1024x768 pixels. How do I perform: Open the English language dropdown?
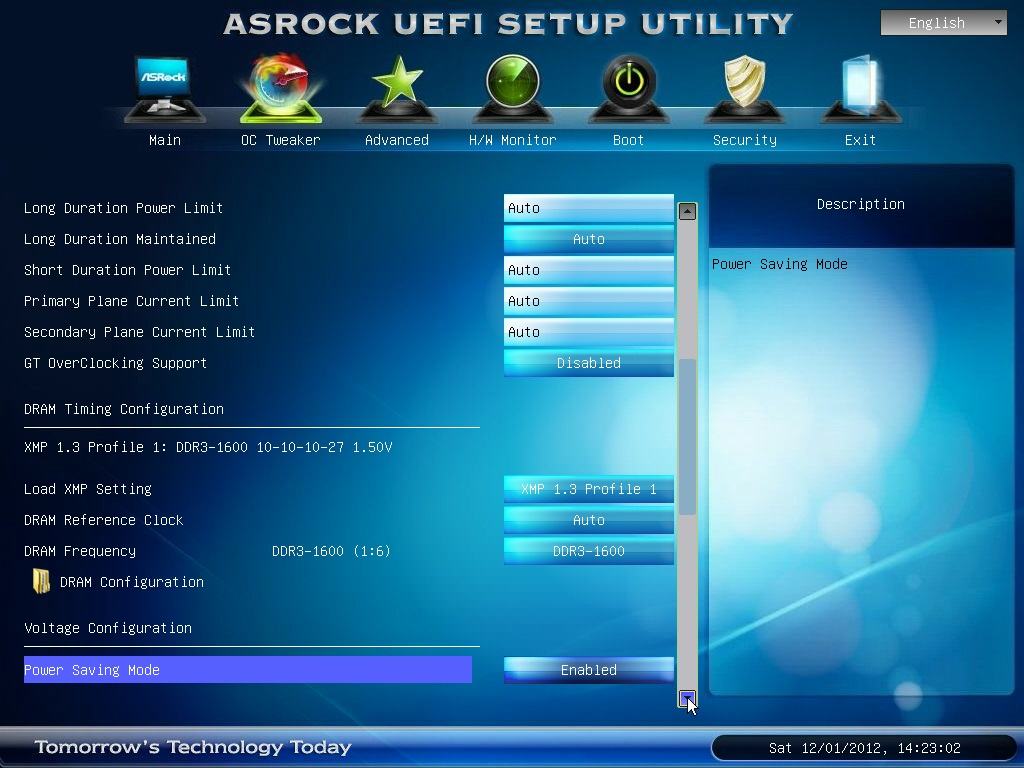tap(944, 23)
